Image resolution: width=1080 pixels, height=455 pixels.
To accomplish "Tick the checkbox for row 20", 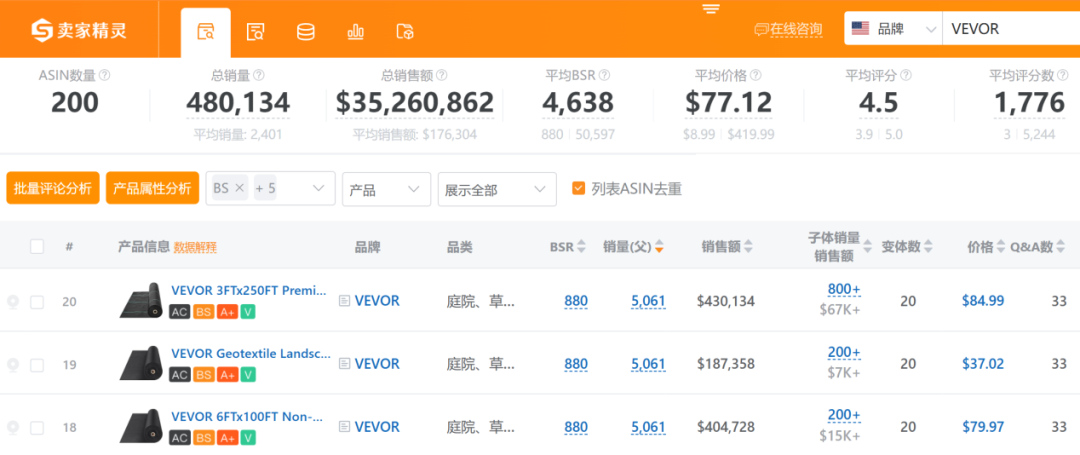I will click(37, 301).
